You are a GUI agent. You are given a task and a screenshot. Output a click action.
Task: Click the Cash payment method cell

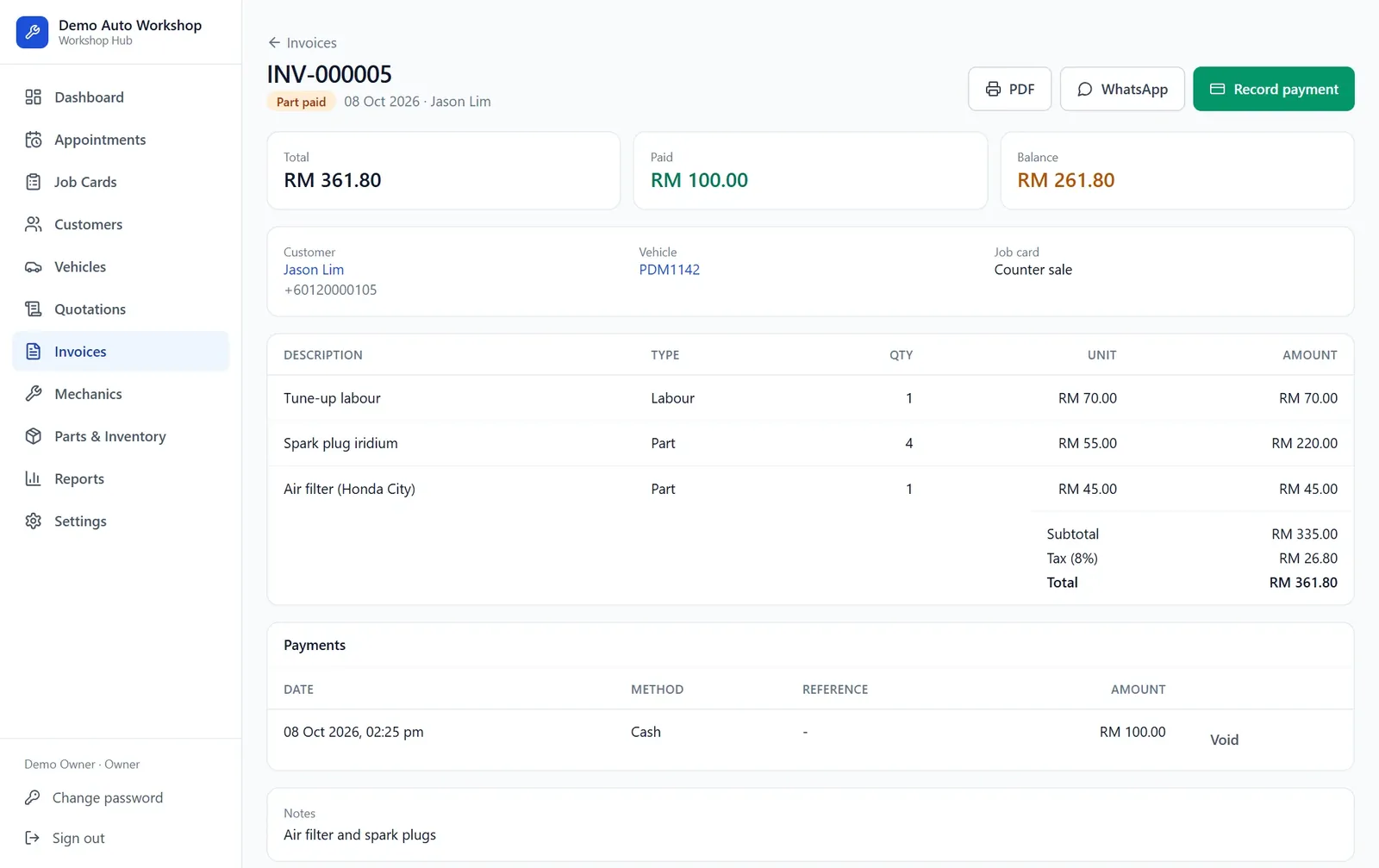coord(646,732)
